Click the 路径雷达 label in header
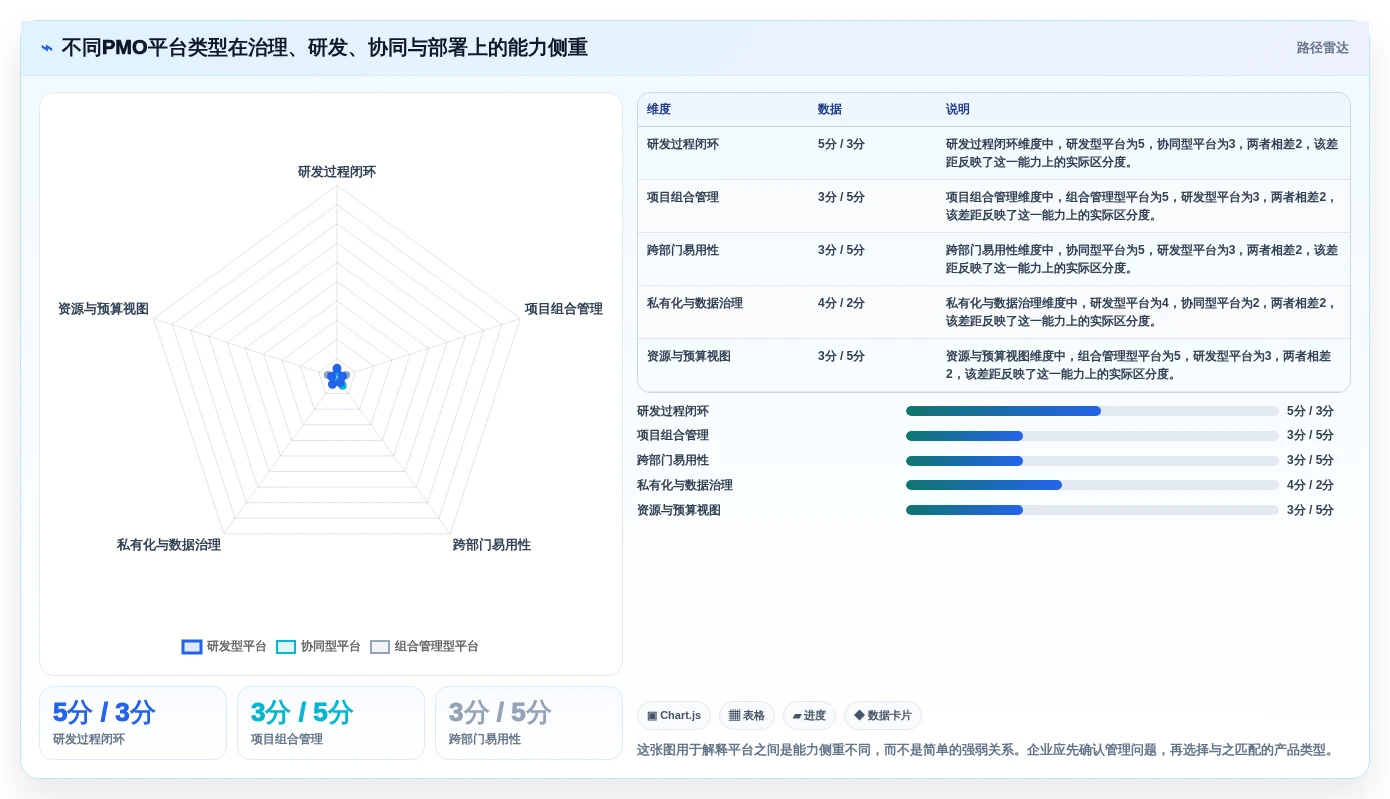This screenshot has width=1390, height=799. (1322, 48)
